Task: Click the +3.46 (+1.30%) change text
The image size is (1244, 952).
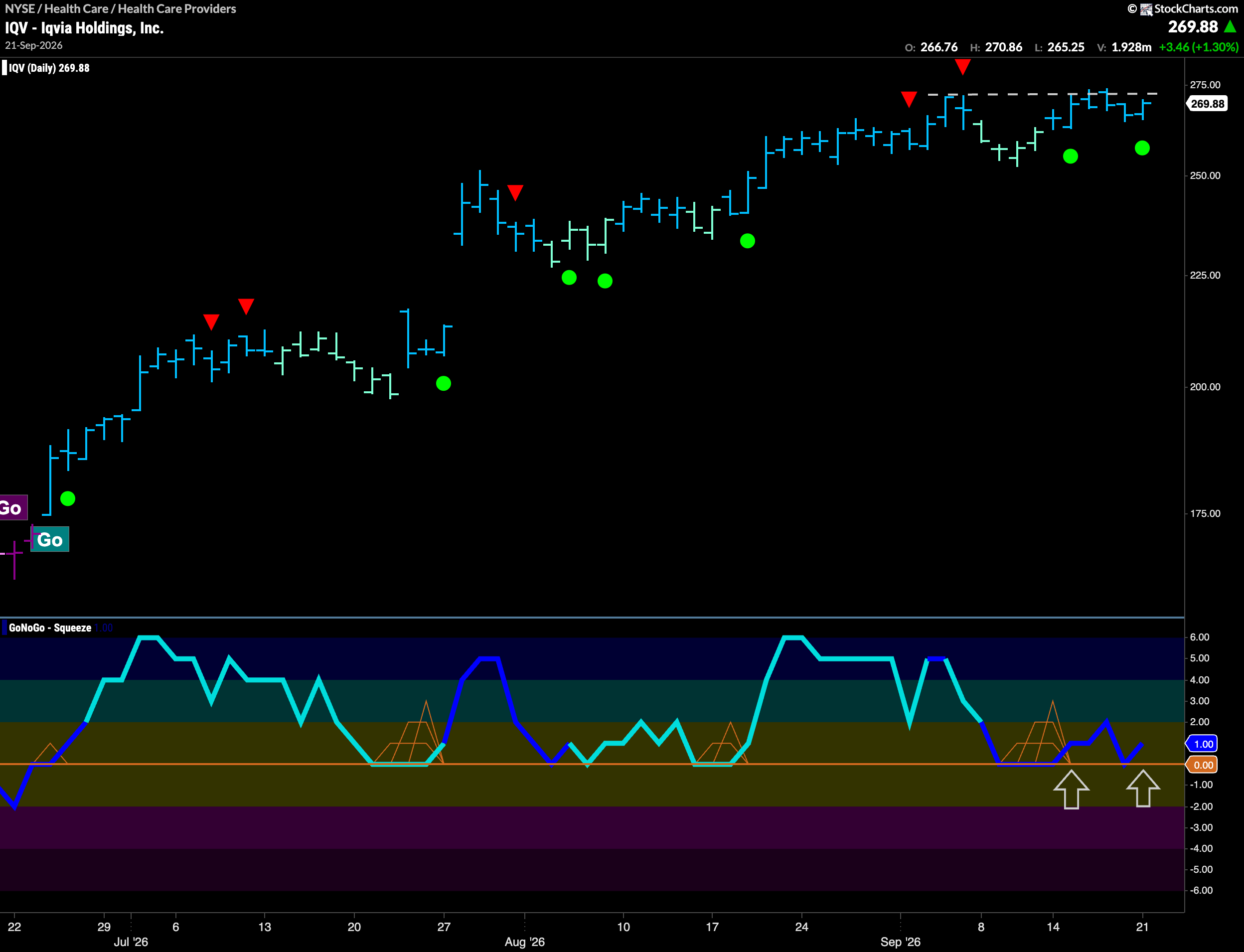Action: click(x=1199, y=47)
